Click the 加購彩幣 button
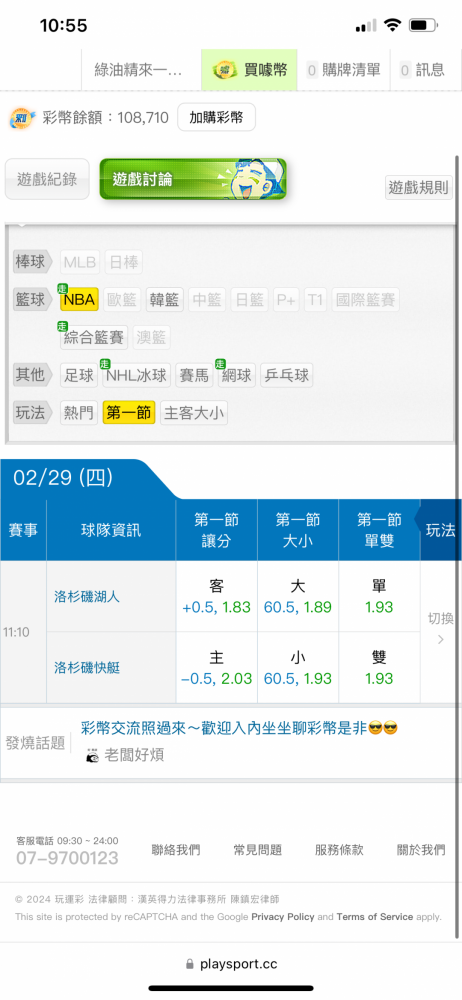 (216, 117)
